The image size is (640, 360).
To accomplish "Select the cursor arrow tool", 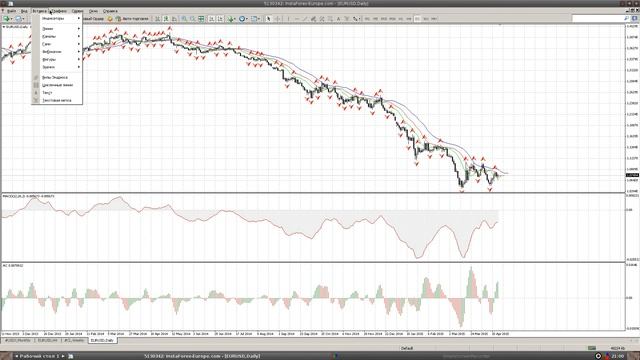I will click(x=269, y=18).
